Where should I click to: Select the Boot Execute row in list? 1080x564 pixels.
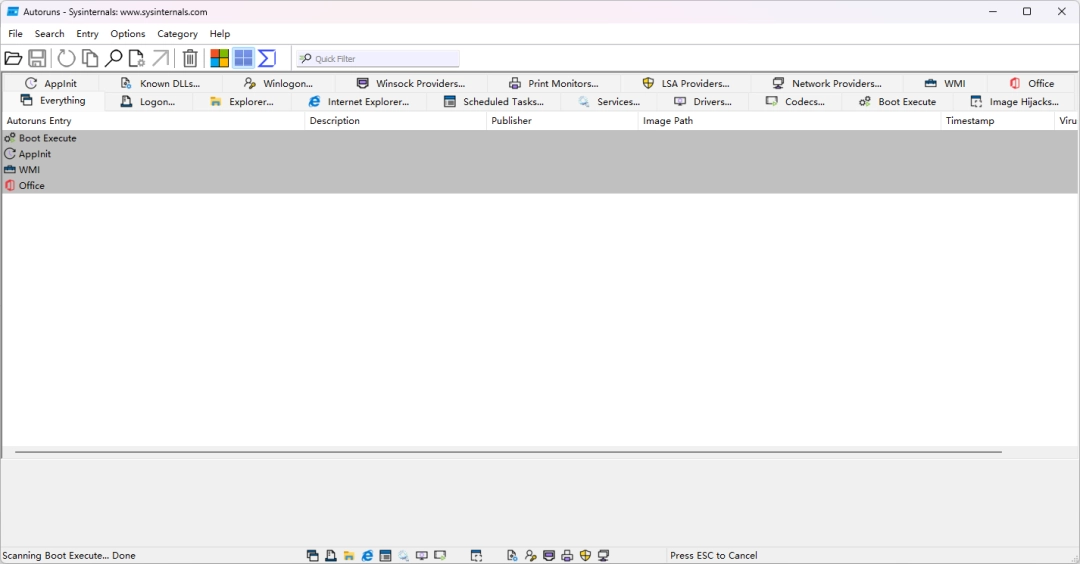point(47,138)
